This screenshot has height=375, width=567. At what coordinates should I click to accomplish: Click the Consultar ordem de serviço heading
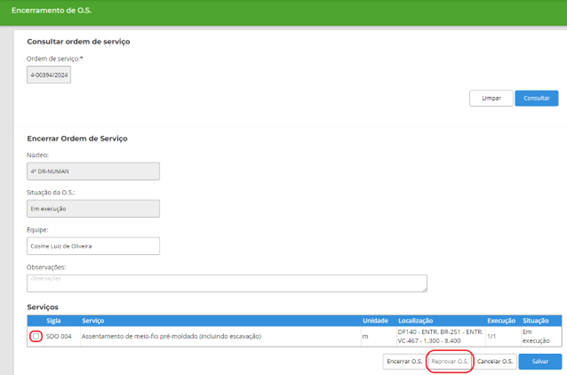click(78, 42)
